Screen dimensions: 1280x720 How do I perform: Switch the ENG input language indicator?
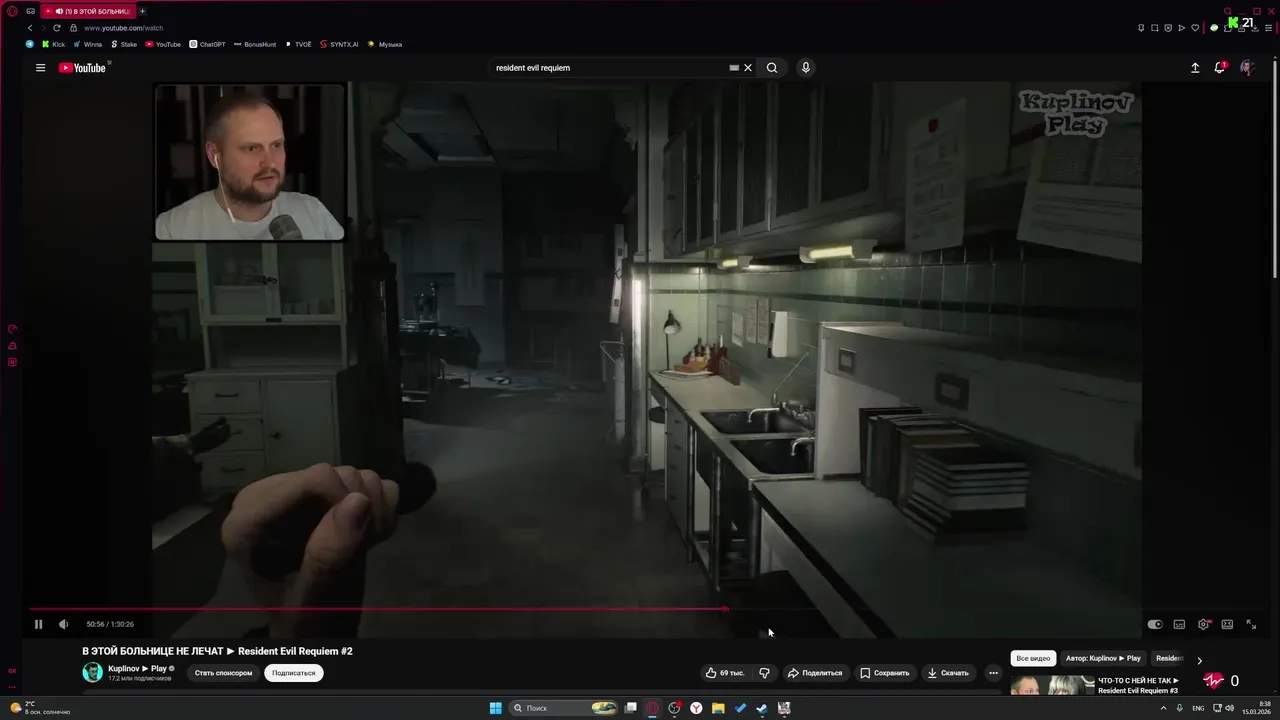point(1198,708)
